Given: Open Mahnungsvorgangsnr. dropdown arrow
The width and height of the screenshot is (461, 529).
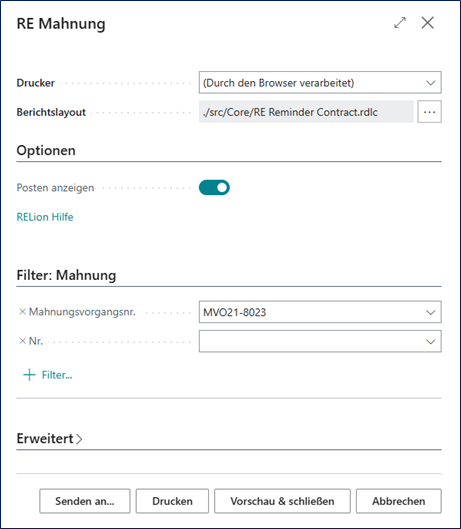Looking at the screenshot, I should click(x=430, y=312).
